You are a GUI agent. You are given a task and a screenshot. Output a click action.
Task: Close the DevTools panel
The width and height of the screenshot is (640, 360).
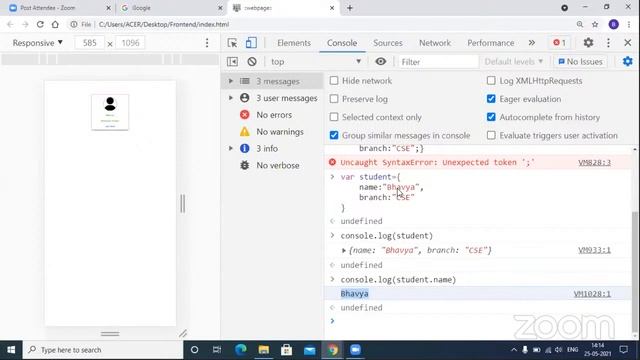click(x=628, y=42)
